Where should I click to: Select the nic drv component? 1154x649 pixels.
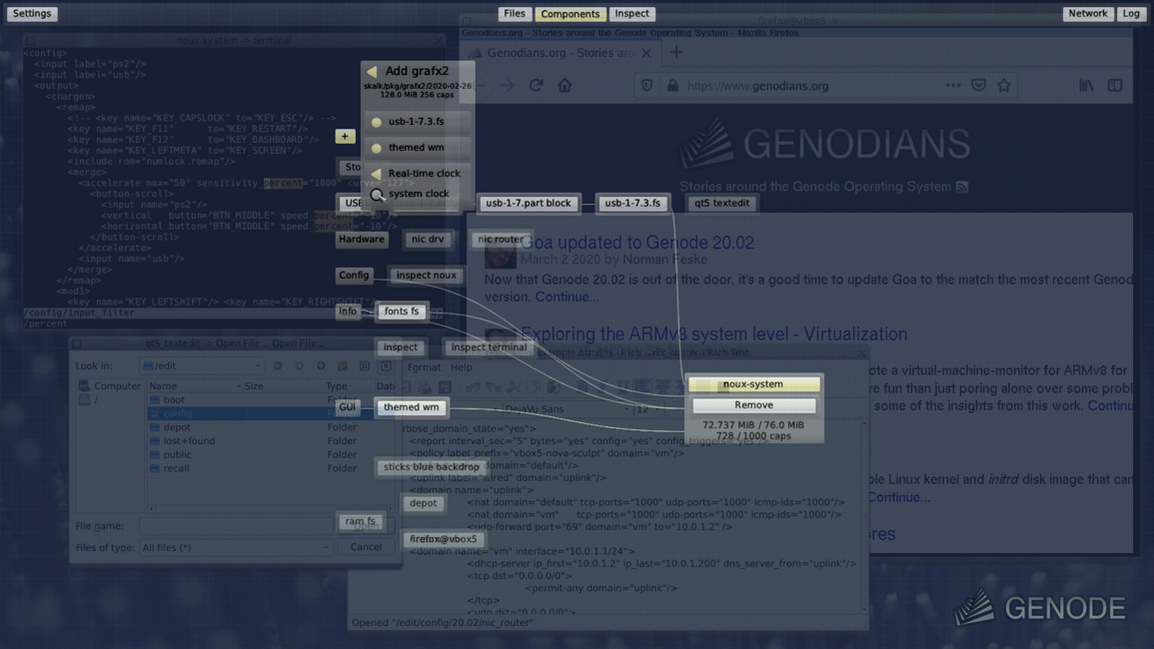click(x=428, y=239)
